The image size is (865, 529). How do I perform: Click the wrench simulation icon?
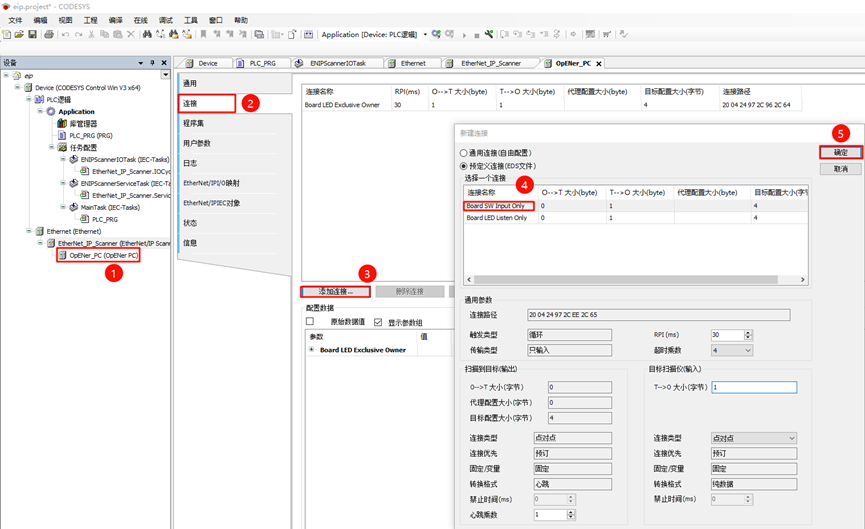pyautogui.click(x=489, y=34)
